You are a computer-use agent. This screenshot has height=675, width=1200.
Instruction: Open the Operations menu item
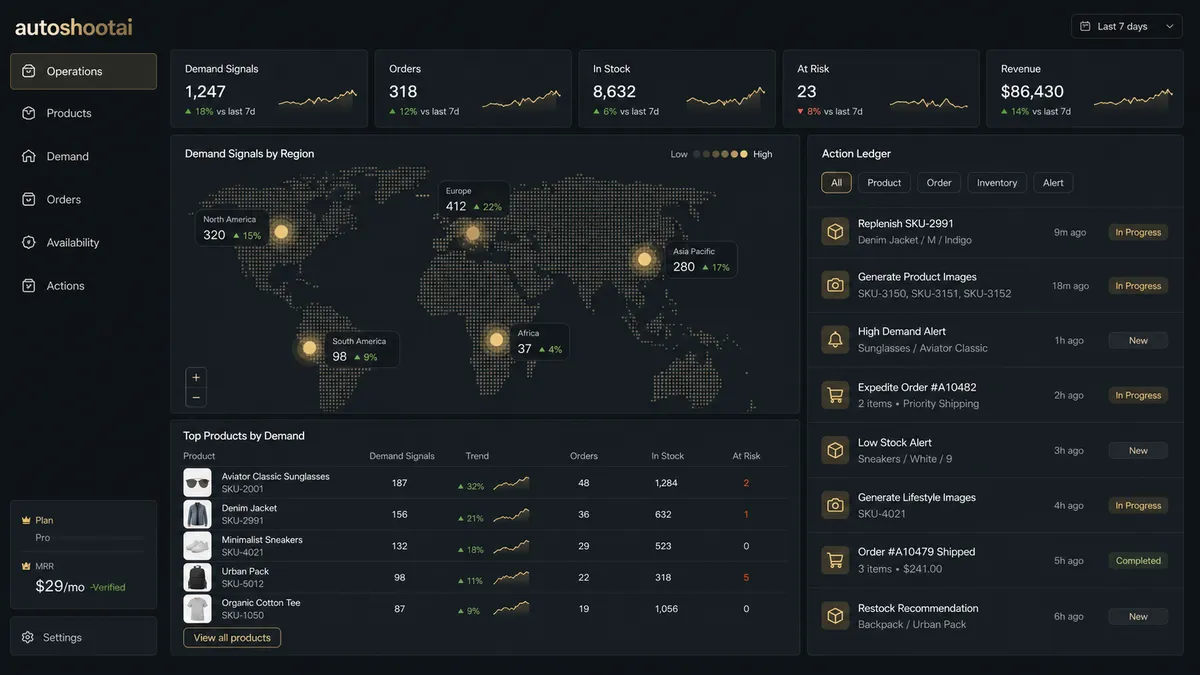coord(83,71)
